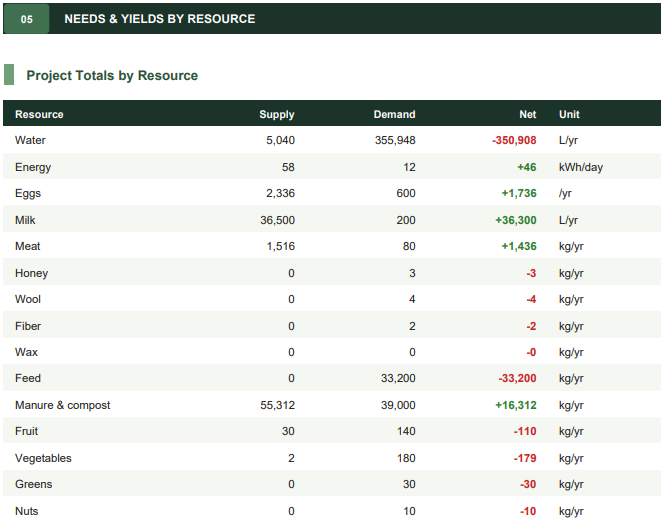Viewport: 662px width, 522px height.
Task: Click Wool net value -4
Action: pos(531,299)
